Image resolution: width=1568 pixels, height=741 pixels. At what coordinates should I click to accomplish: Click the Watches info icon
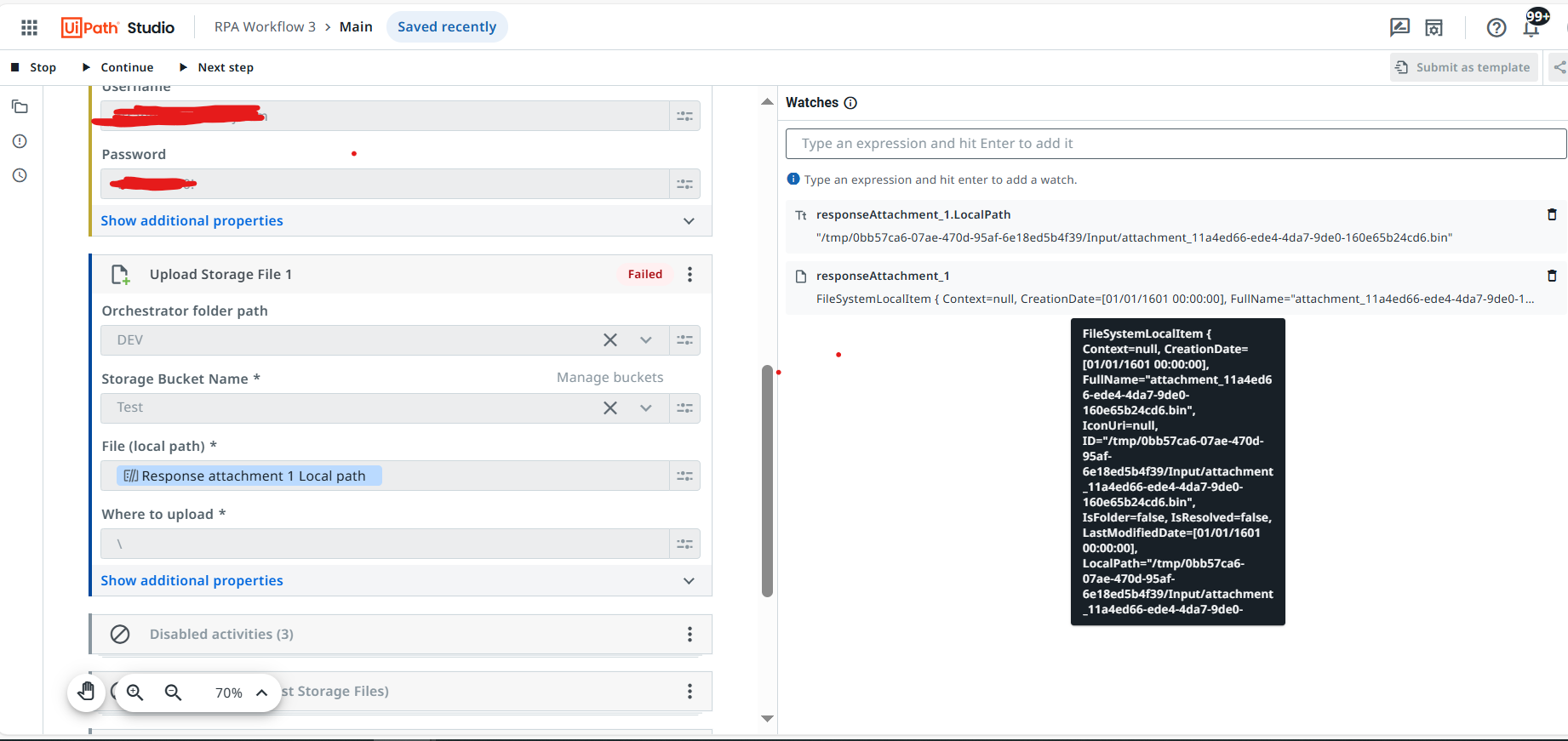click(850, 103)
